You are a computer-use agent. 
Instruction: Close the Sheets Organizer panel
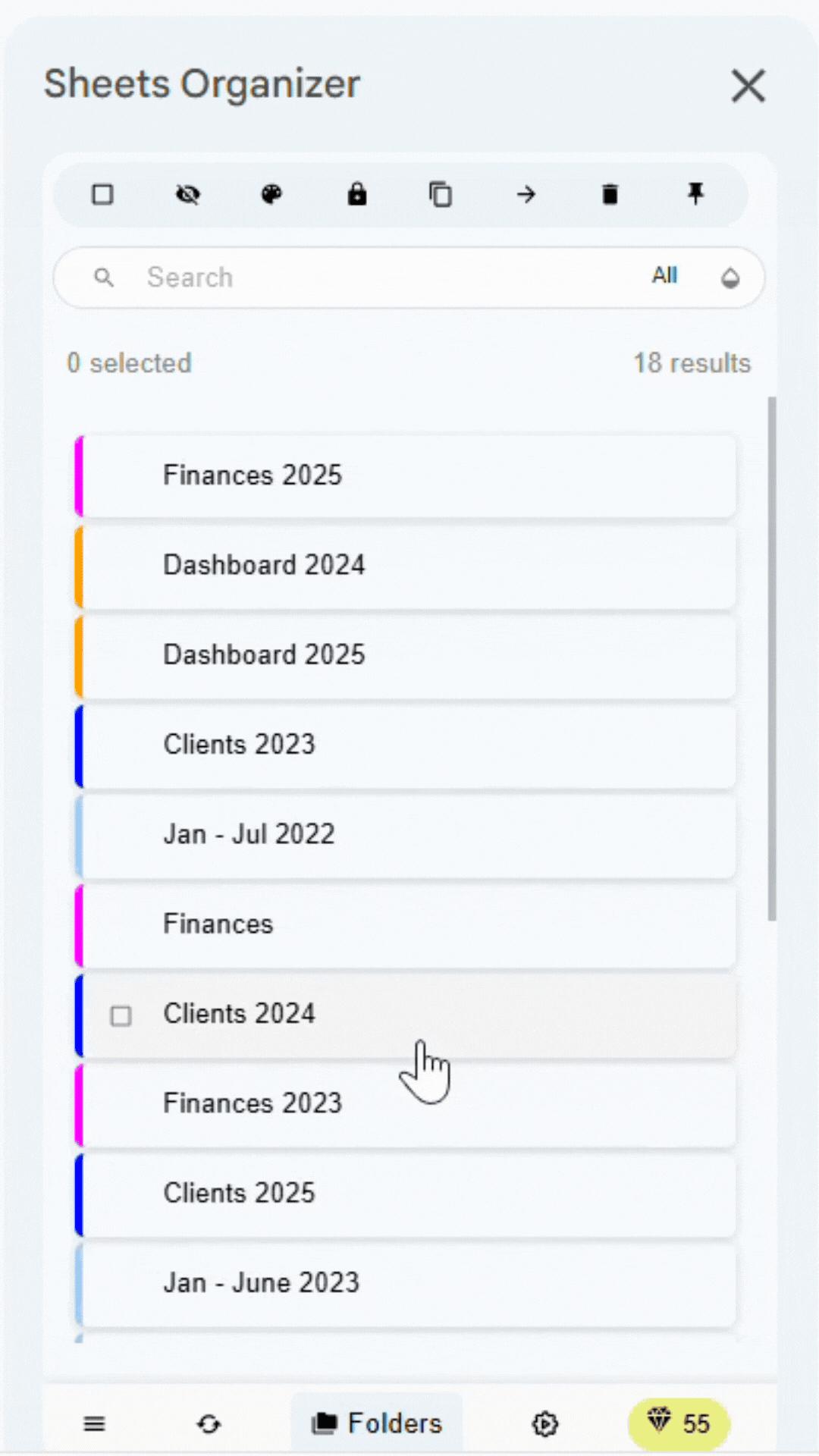[748, 86]
